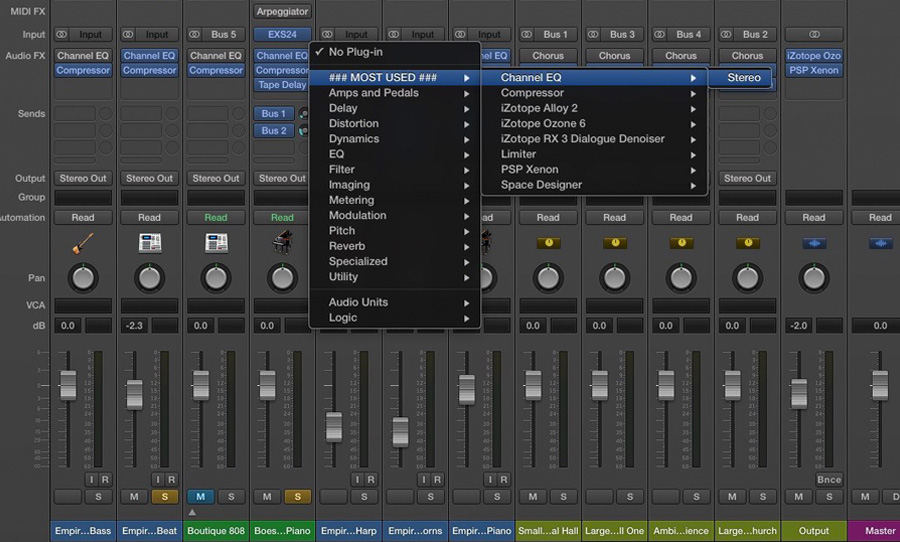
Task: Select No Plug-in from the menu
Action: click(395, 52)
